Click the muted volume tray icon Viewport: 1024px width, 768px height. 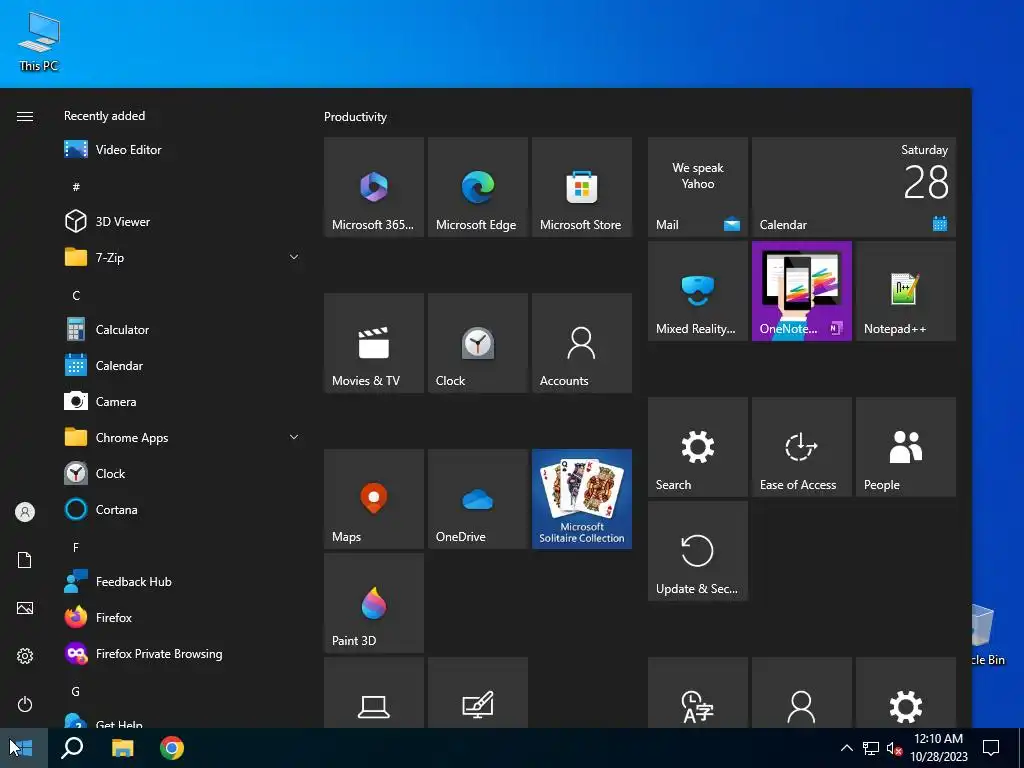pyautogui.click(x=894, y=748)
